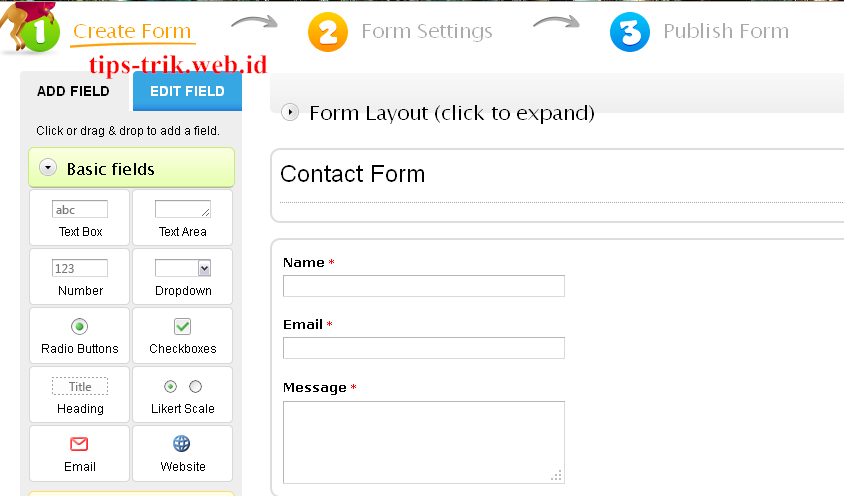Click the Create Form step link

coord(132,31)
